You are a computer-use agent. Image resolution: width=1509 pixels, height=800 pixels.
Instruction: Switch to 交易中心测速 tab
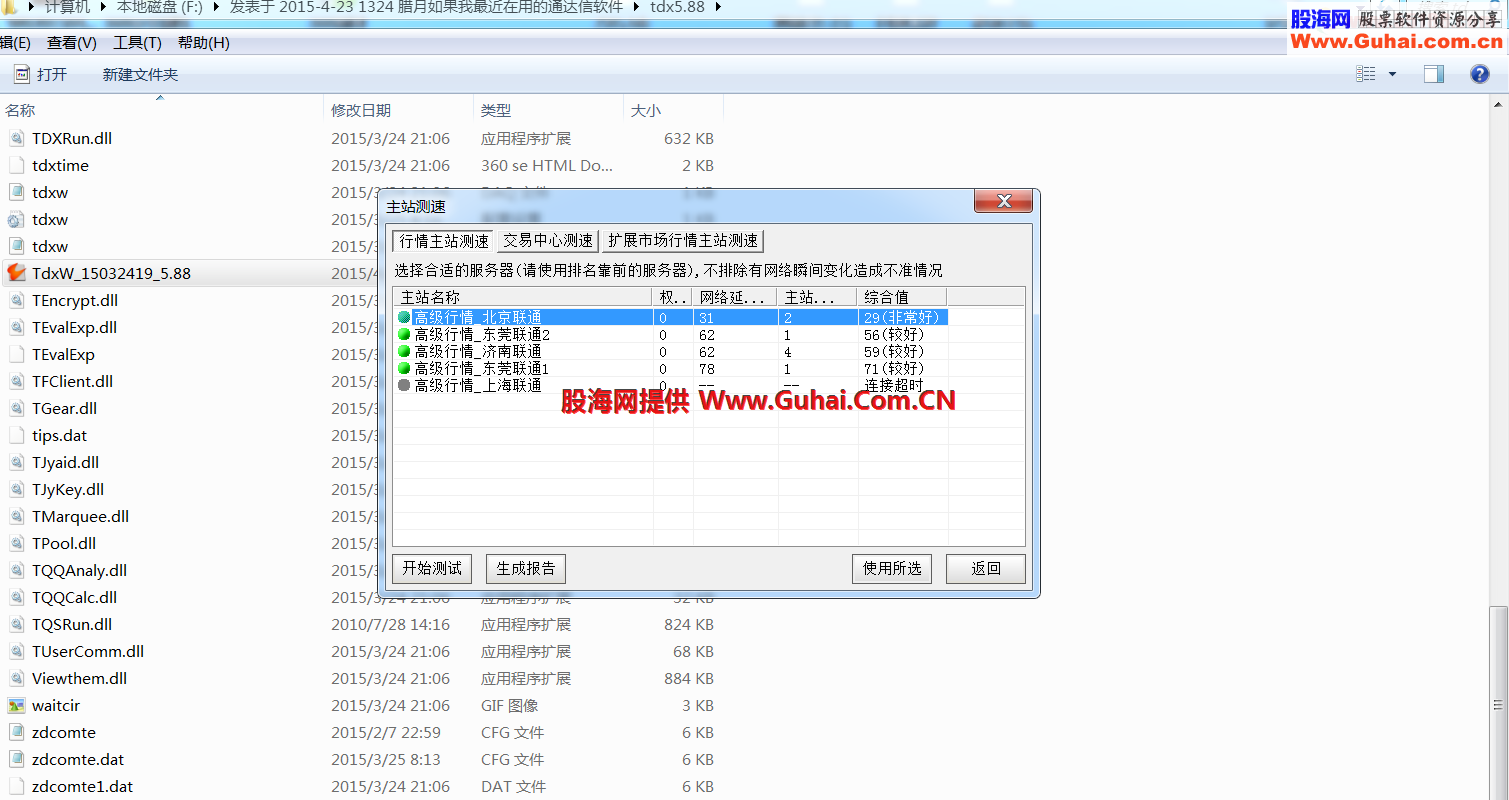click(x=548, y=241)
